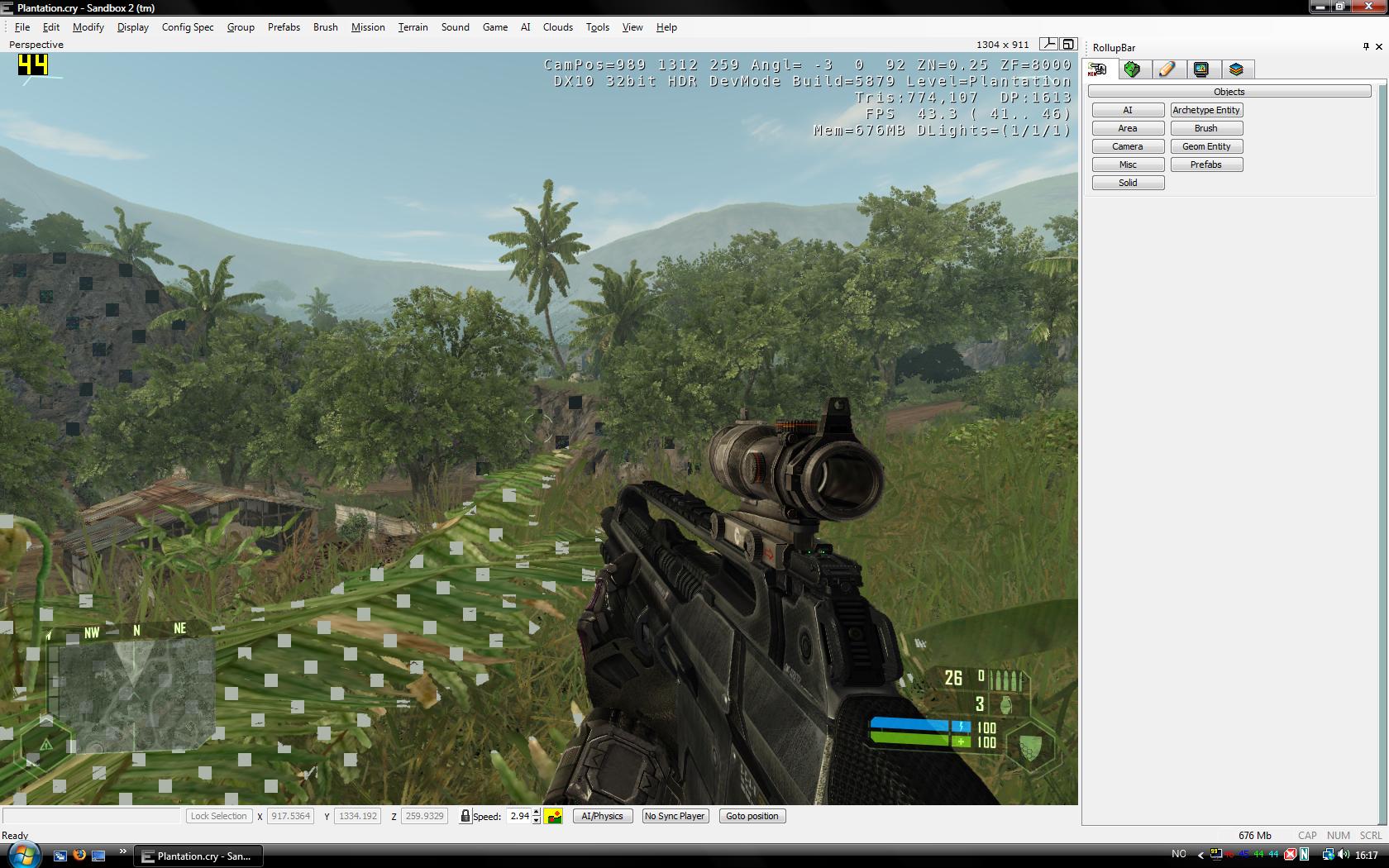Screen dimensions: 1389x868
Task: Click the Z coordinate field
Action: pyautogui.click(x=425, y=816)
